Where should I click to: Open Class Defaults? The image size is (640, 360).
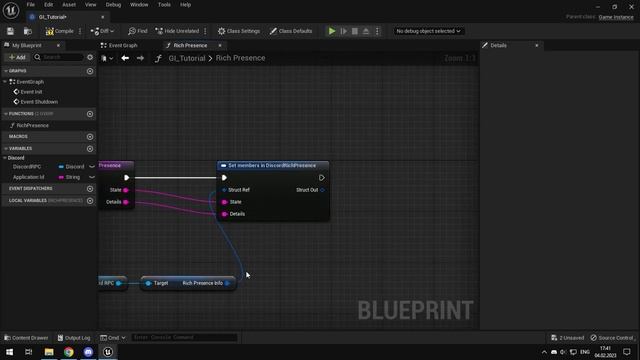[291, 31]
